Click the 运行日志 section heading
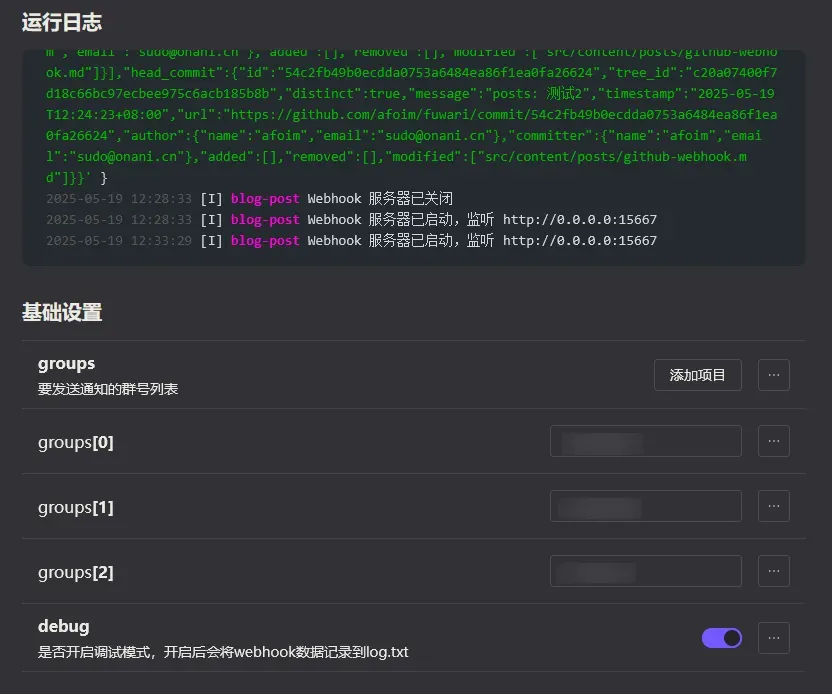832x694 pixels. point(62,22)
